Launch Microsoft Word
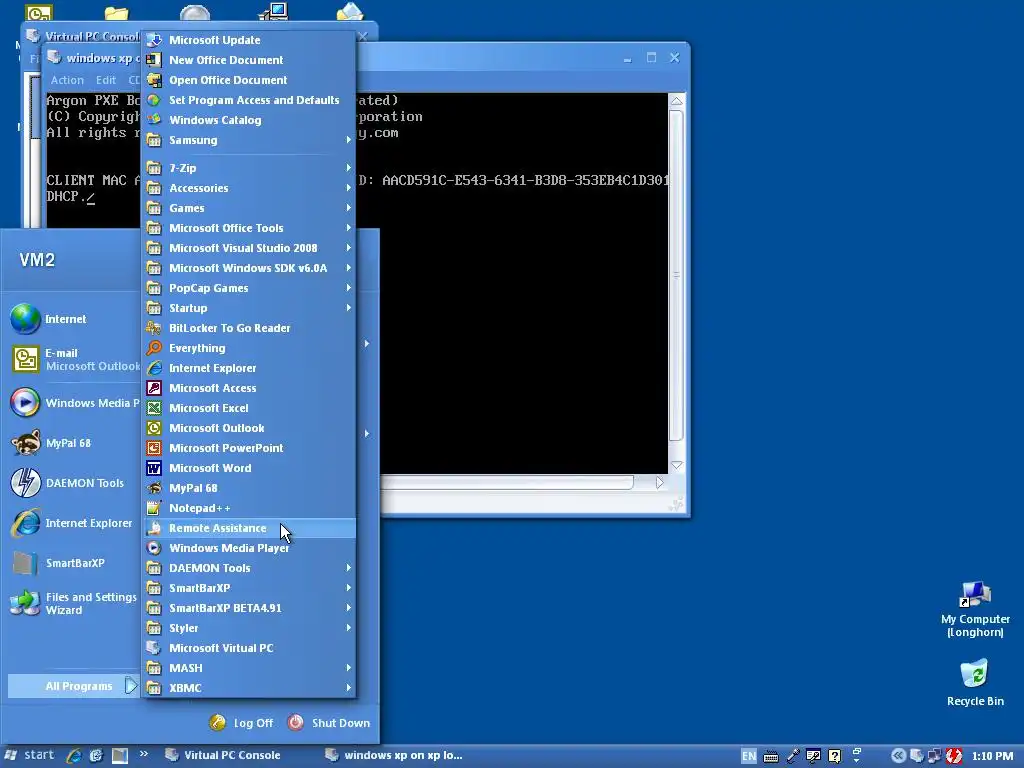The image size is (1024, 768). tap(249, 468)
